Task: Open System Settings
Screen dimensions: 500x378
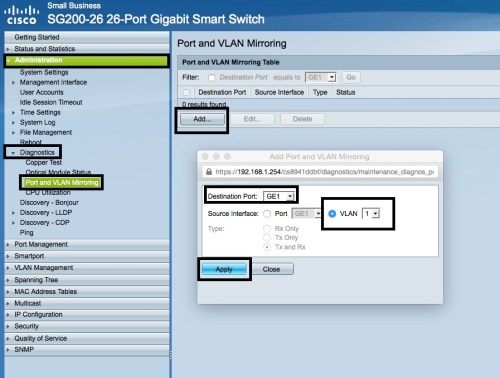Action: click(44, 72)
